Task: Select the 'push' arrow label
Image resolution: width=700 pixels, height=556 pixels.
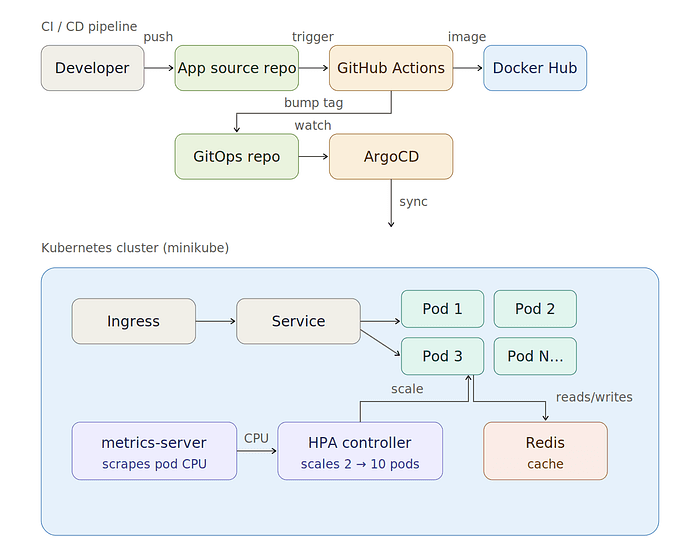Action: 158,37
